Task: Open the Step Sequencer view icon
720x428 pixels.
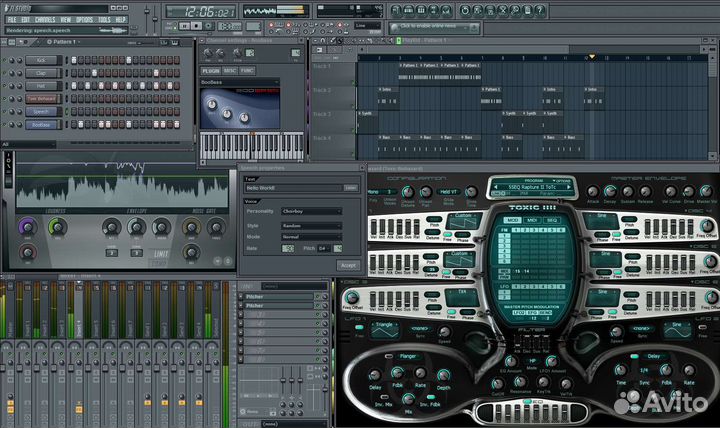Action: click(409, 10)
